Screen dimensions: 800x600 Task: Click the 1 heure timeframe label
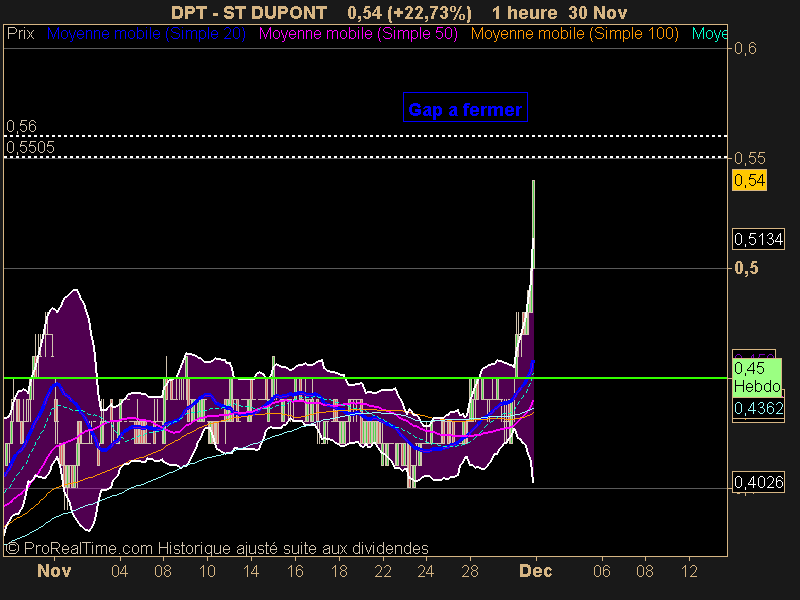[524, 12]
